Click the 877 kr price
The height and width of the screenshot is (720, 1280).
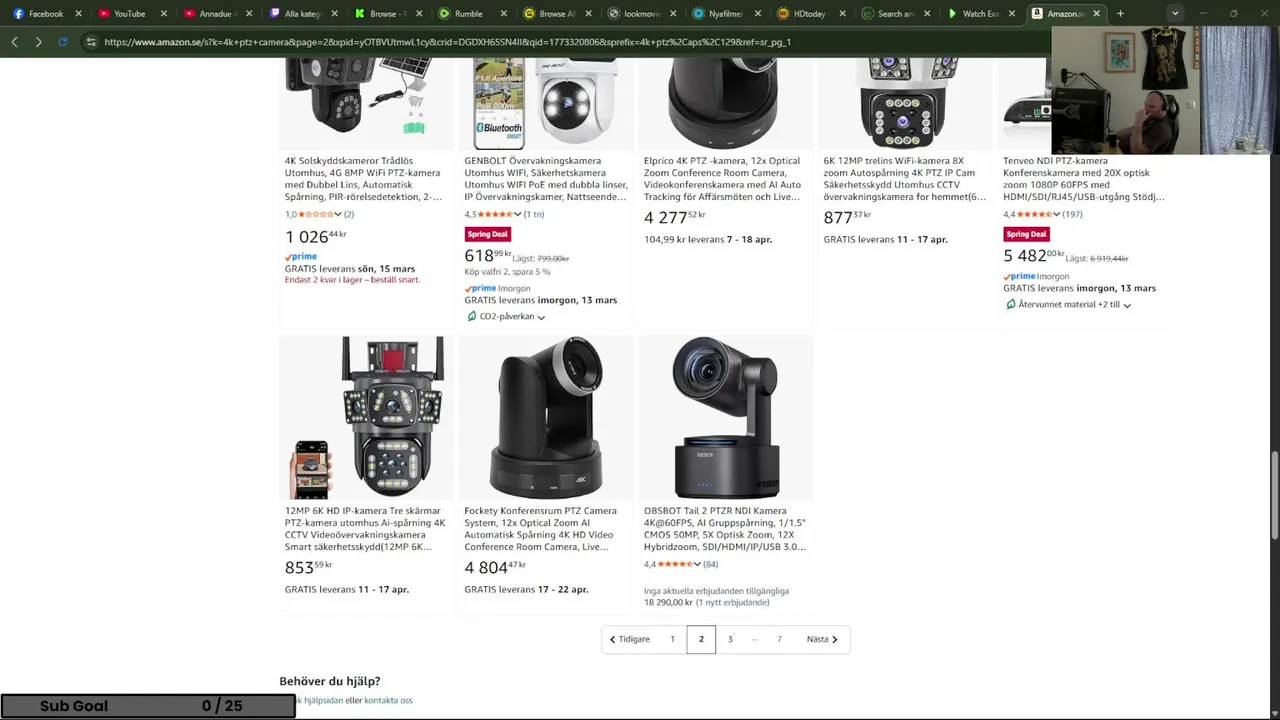(848, 217)
